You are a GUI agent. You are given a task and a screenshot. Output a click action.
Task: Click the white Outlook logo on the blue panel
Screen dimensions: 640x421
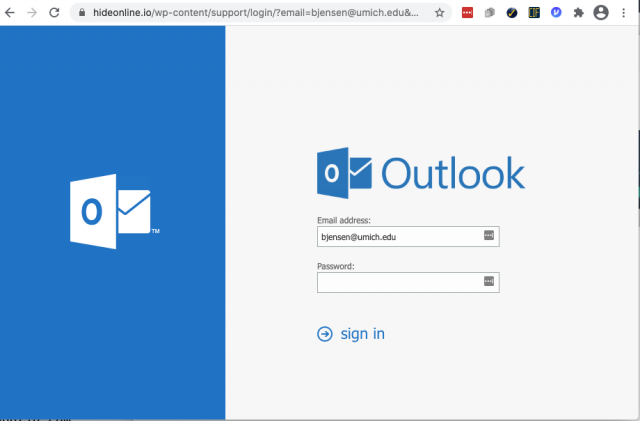(115, 212)
